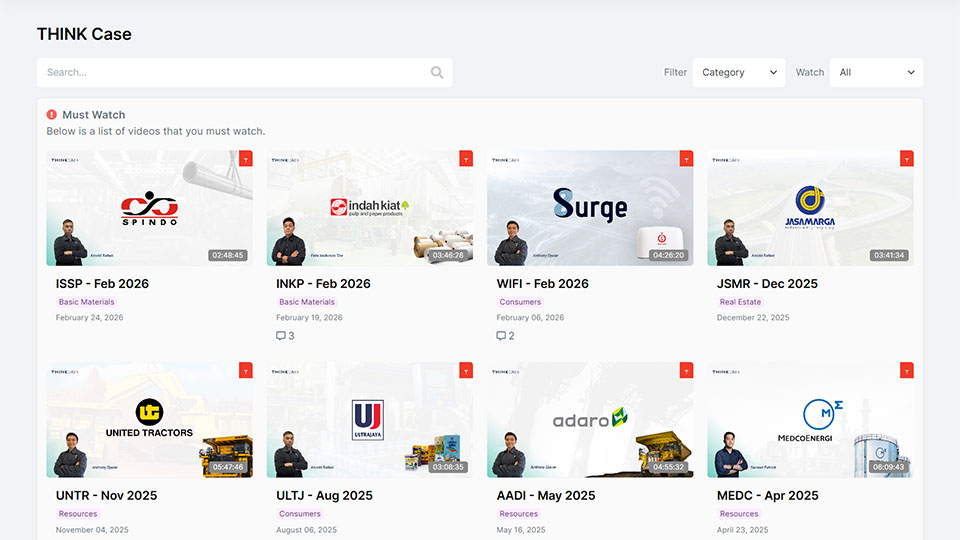
Task: Play the Surge WIFI video thumbnail
Action: coord(590,208)
